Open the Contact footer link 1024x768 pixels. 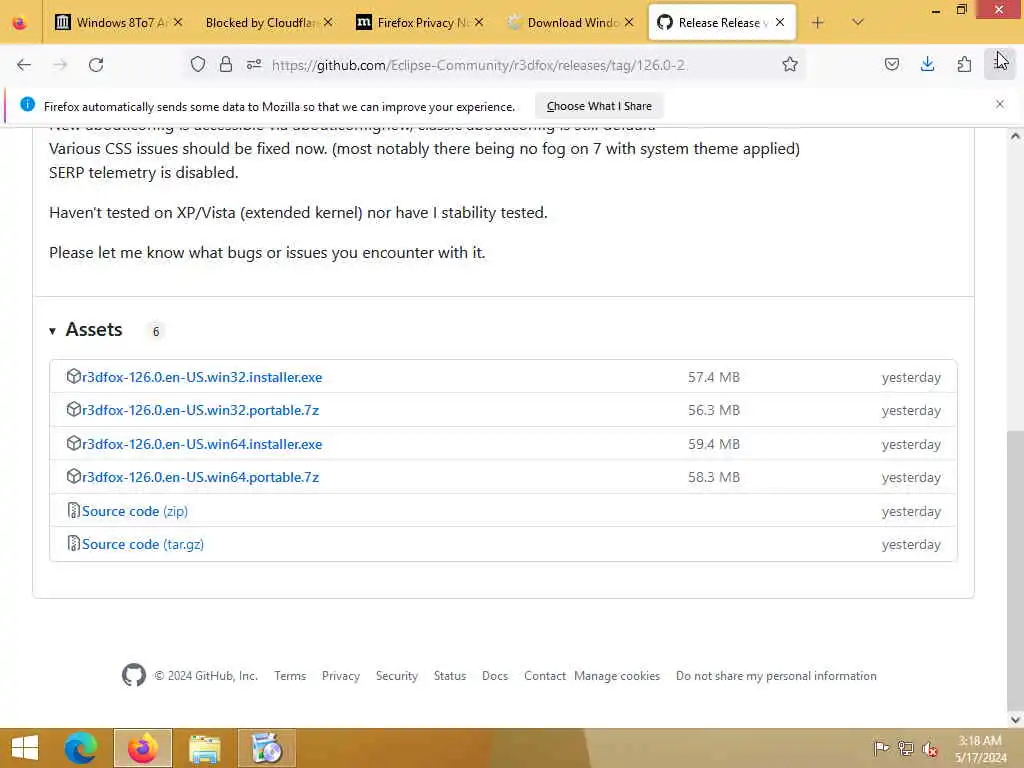pos(545,676)
